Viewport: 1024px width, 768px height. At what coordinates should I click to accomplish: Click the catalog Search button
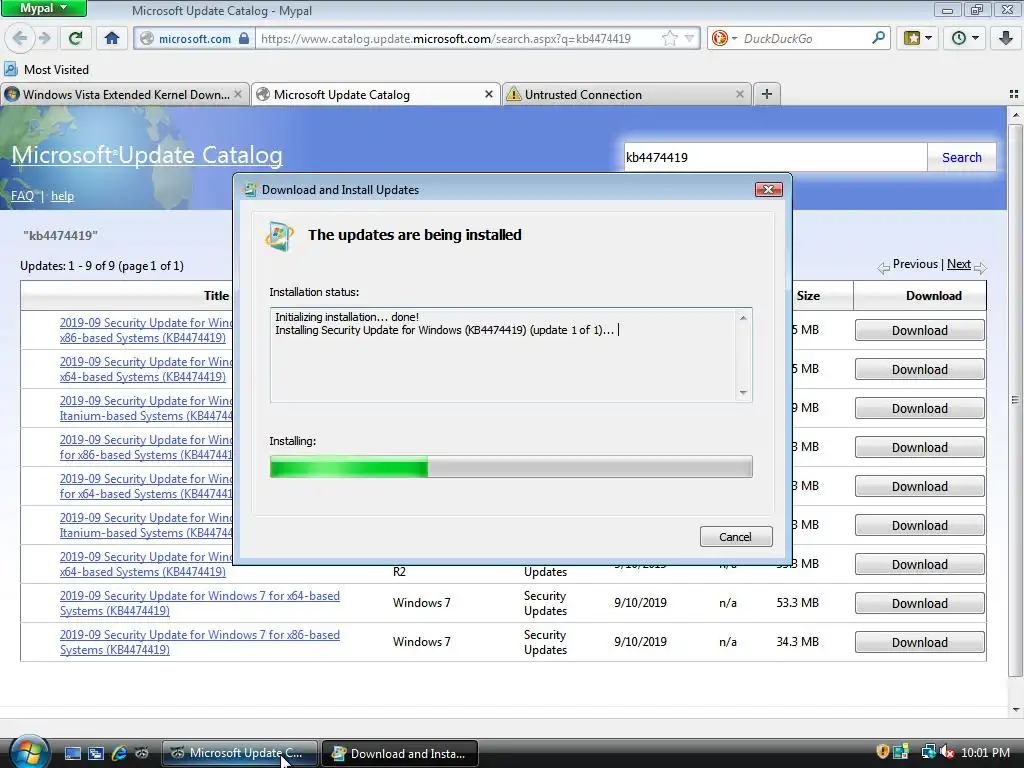[x=961, y=157]
